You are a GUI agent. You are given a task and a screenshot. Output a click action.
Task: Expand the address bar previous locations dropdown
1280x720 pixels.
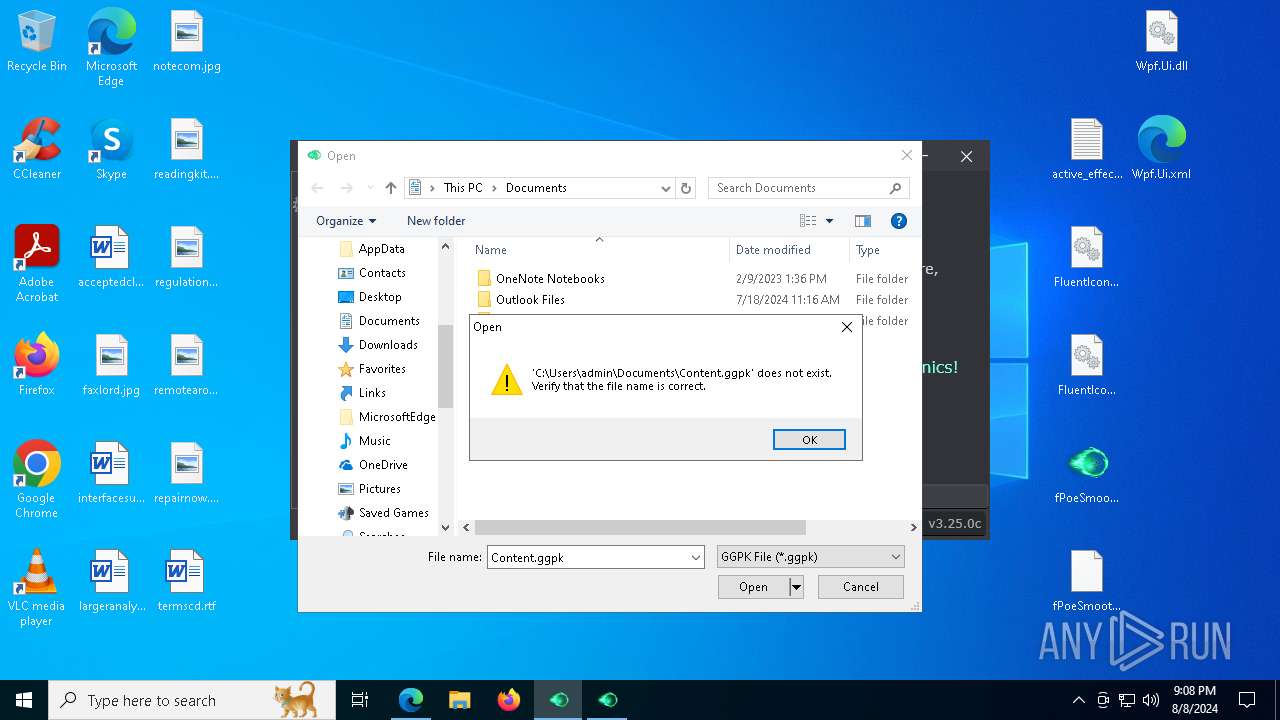(x=666, y=188)
